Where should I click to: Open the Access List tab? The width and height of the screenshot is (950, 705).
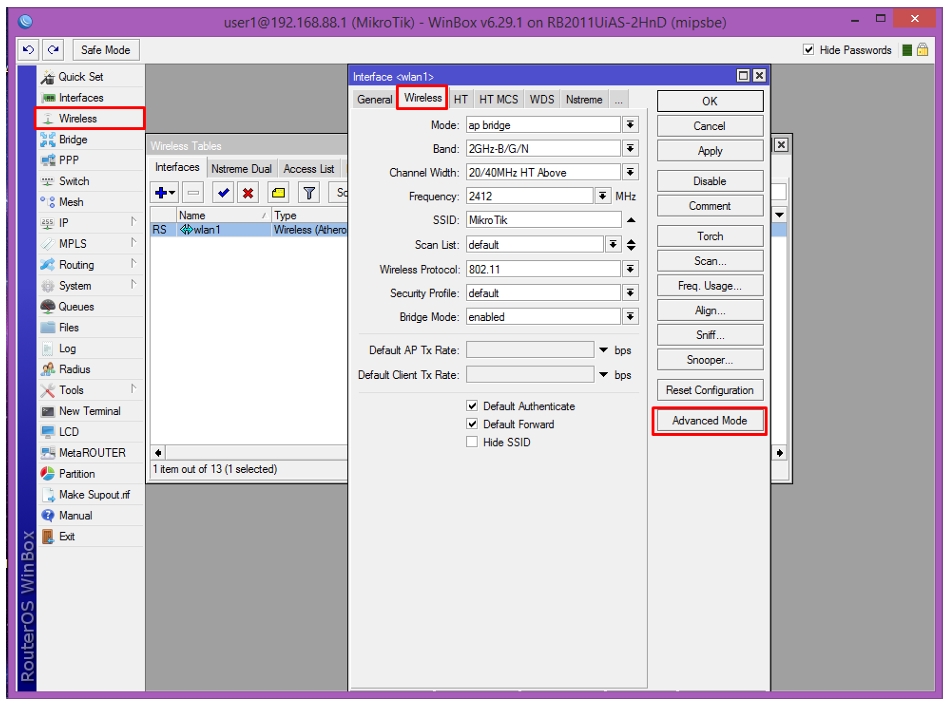[x=309, y=169]
